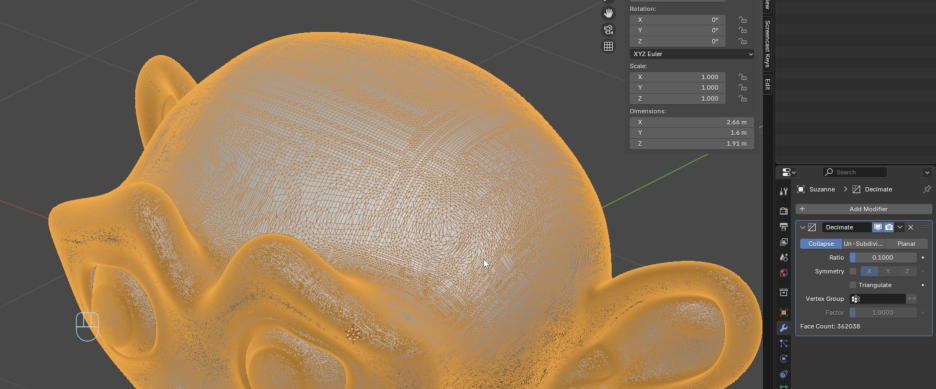Click the Scale X value field
Viewport: 936px width, 389px height.
[x=678, y=77]
